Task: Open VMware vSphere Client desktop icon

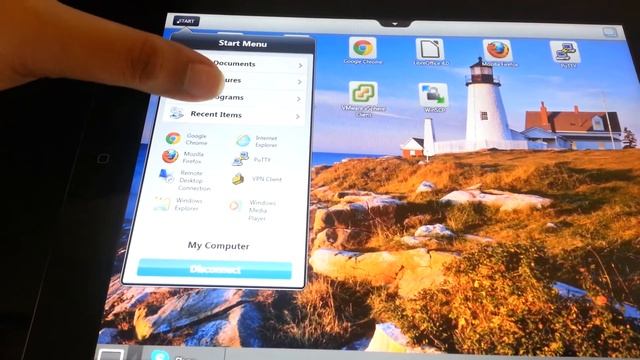Action: (363, 99)
